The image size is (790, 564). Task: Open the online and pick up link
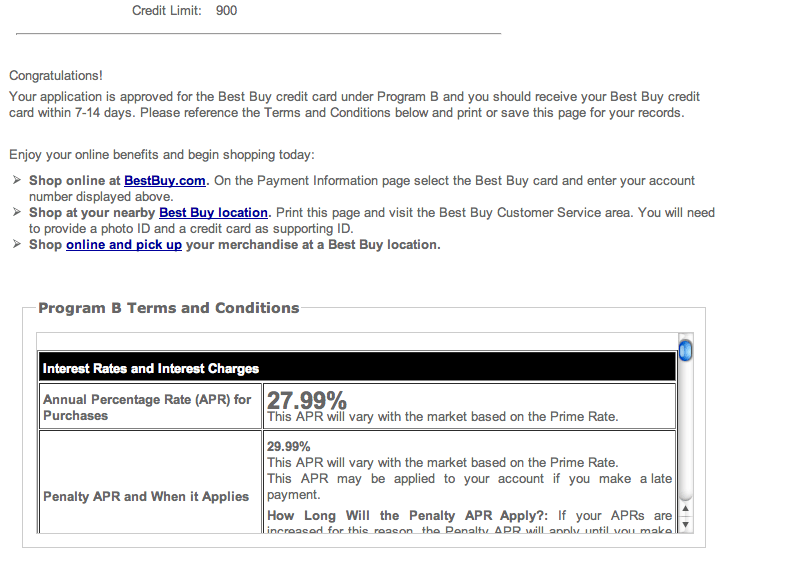tap(124, 244)
